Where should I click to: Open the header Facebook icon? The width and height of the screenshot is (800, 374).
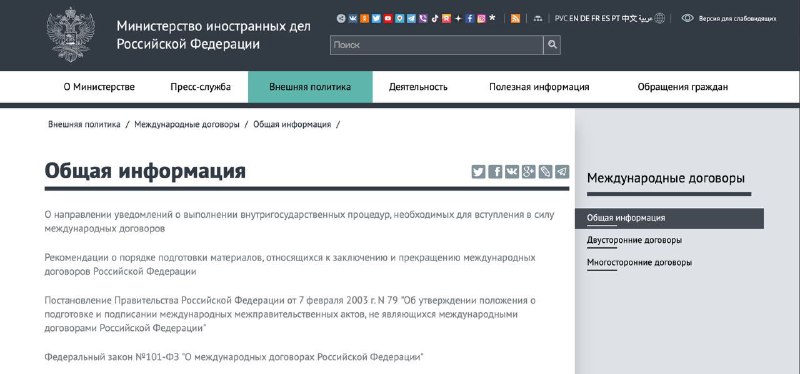coord(470,19)
